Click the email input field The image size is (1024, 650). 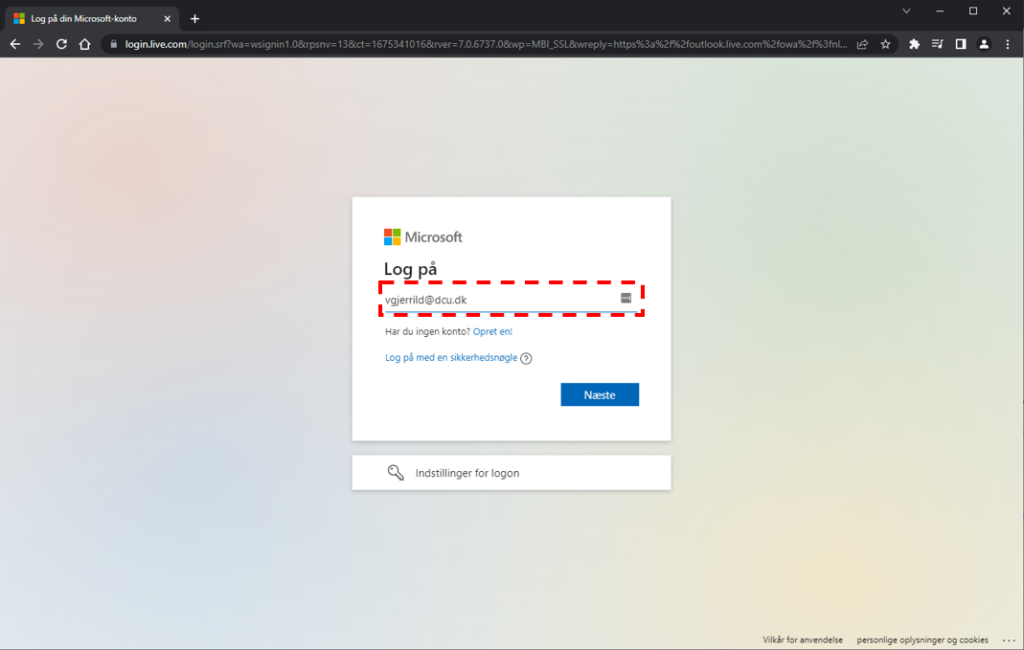[500, 299]
